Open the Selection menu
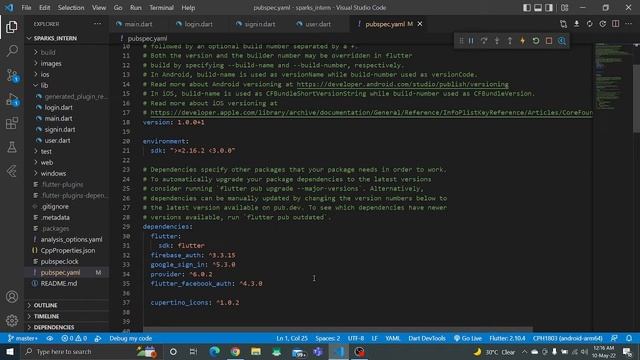The width and height of the screenshot is (640, 360). click(x=71, y=7)
